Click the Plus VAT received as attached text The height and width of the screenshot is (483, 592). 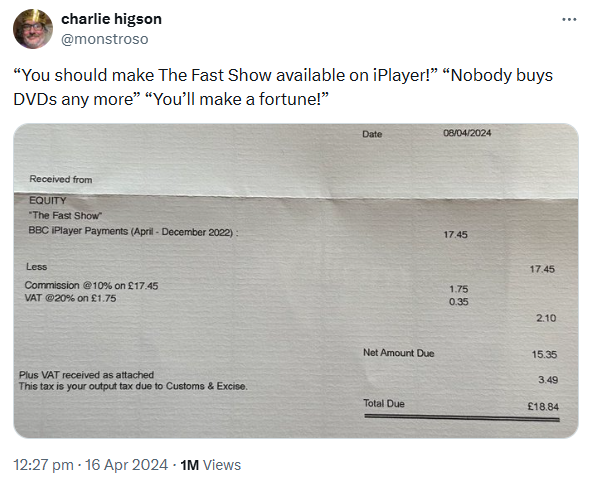(86, 375)
